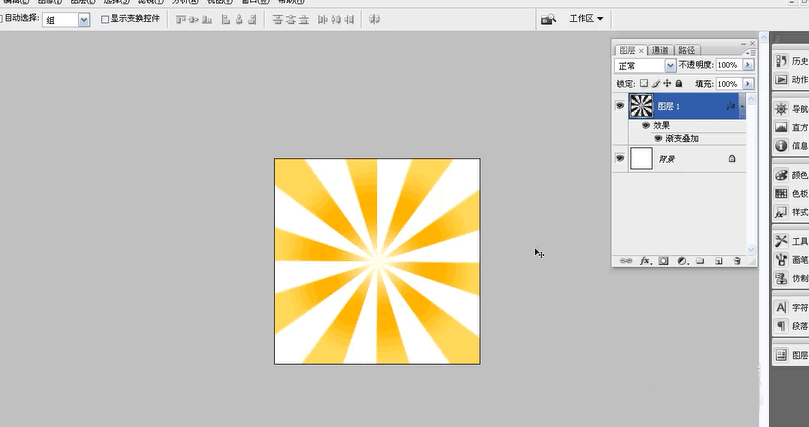
Task: Click the link layers icon in Layers panel
Action: 625,261
